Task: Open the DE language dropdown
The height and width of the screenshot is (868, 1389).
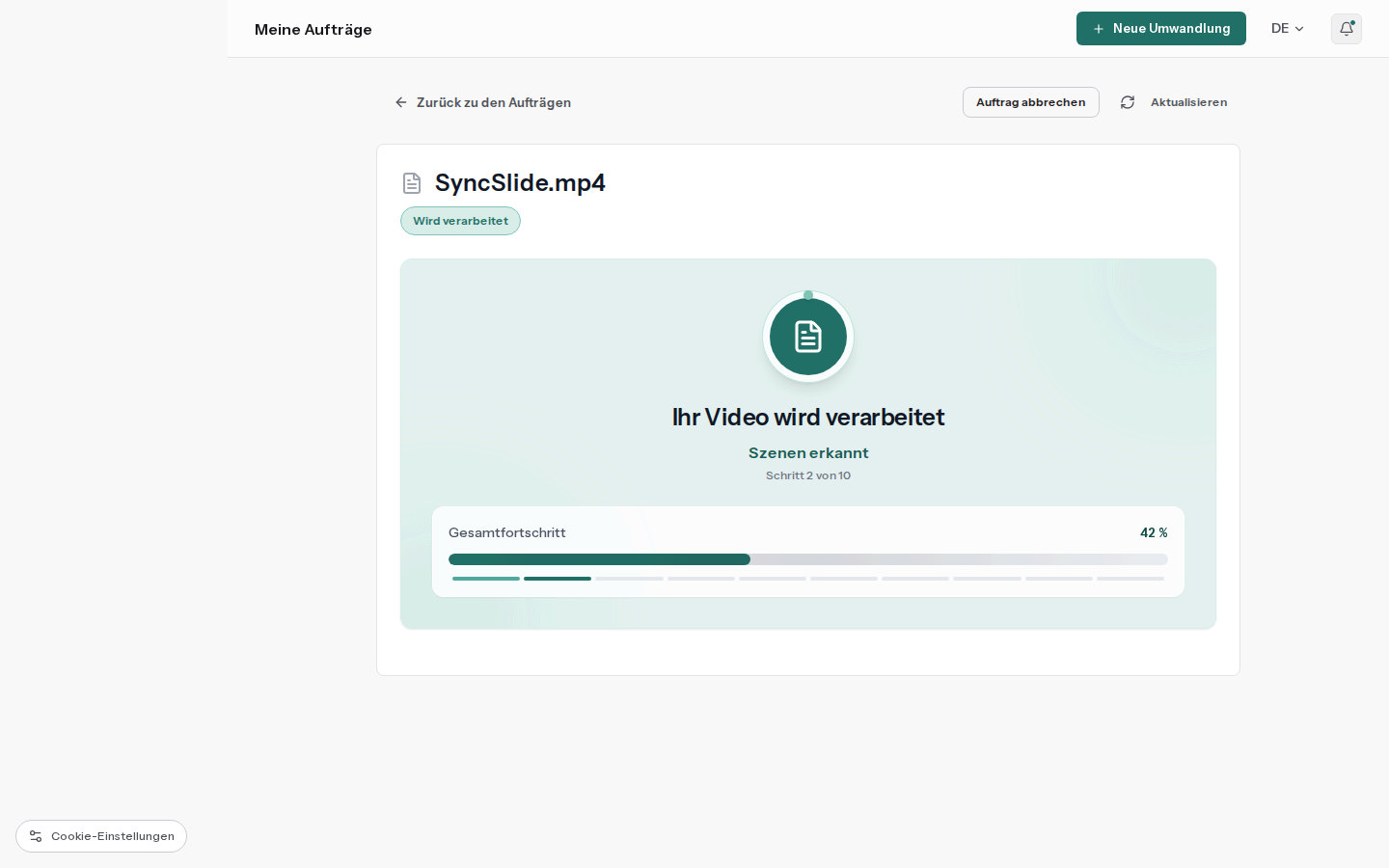Action: coord(1288,29)
